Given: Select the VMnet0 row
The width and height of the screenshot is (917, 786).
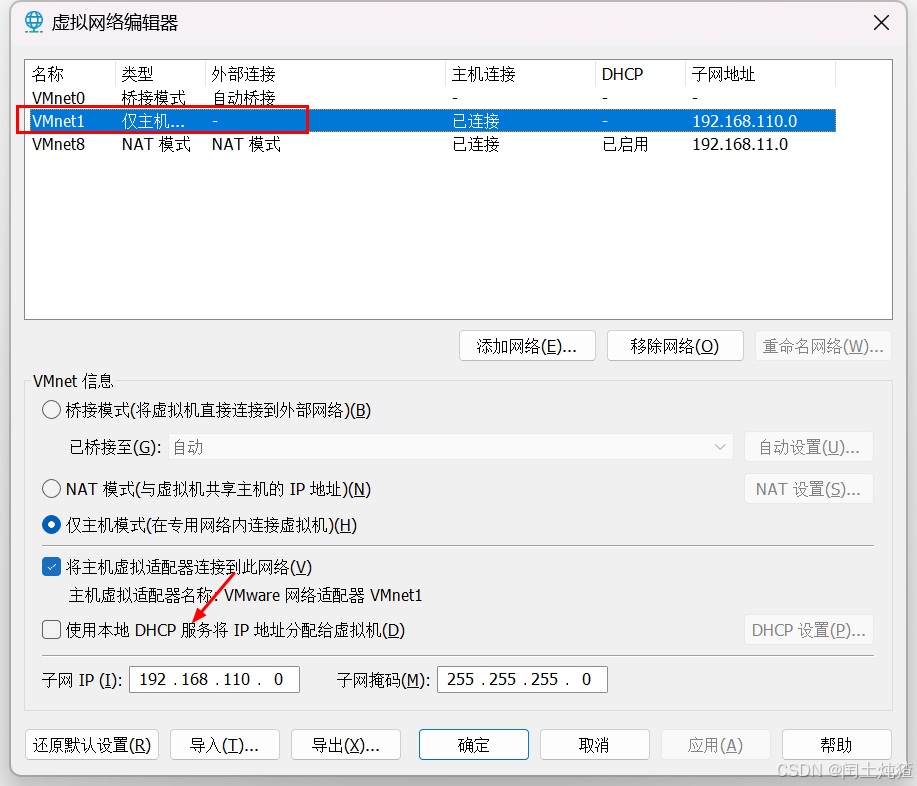Looking at the screenshot, I should [430, 98].
